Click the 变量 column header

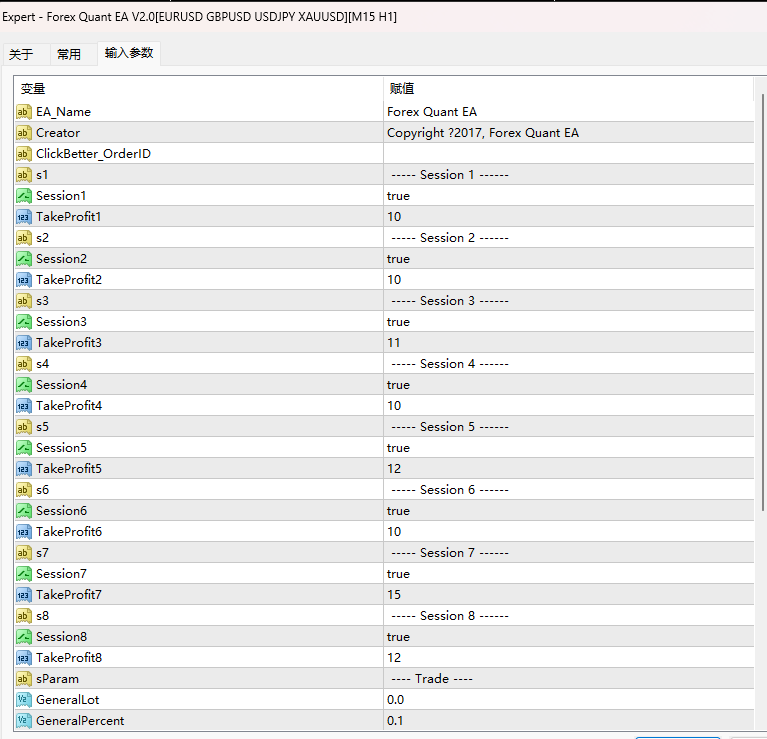tap(199, 89)
